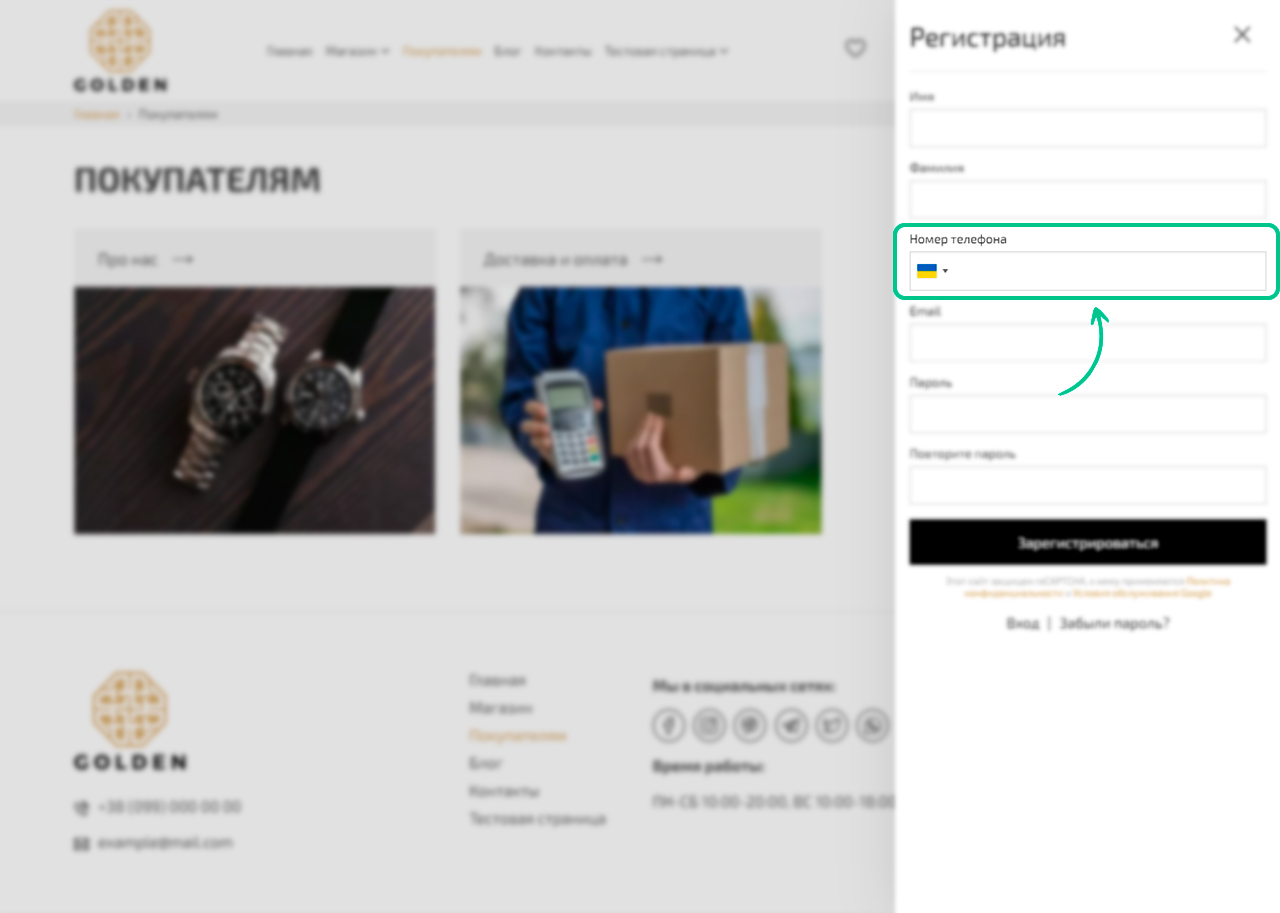Viewport: 1280px width, 913px height.
Task: Follow the Вход link
Action: pyautogui.click(x=1022, y=623)
